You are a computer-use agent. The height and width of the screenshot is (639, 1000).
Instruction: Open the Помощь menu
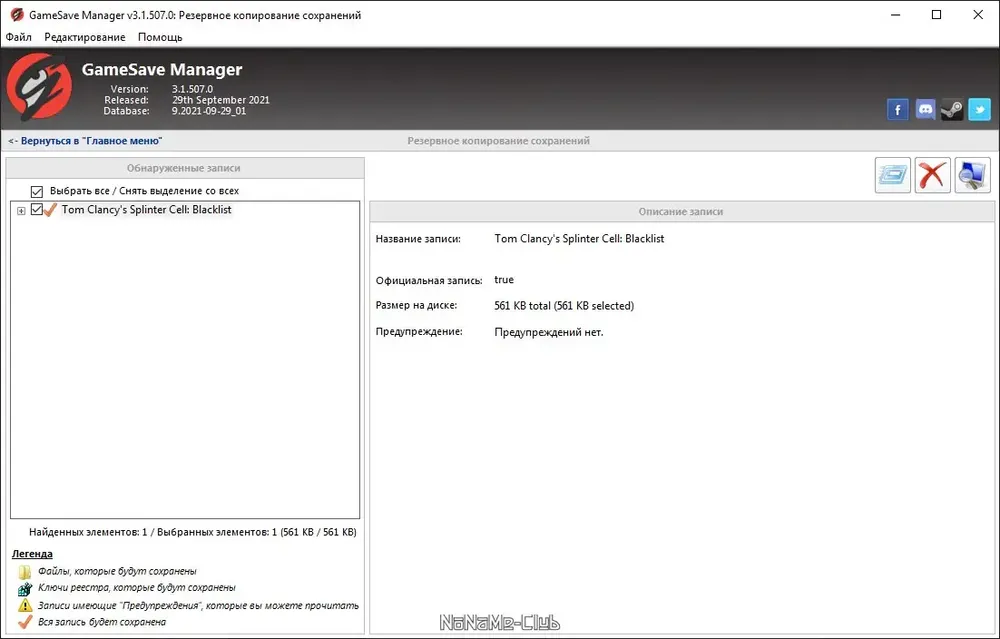(160, 37)
